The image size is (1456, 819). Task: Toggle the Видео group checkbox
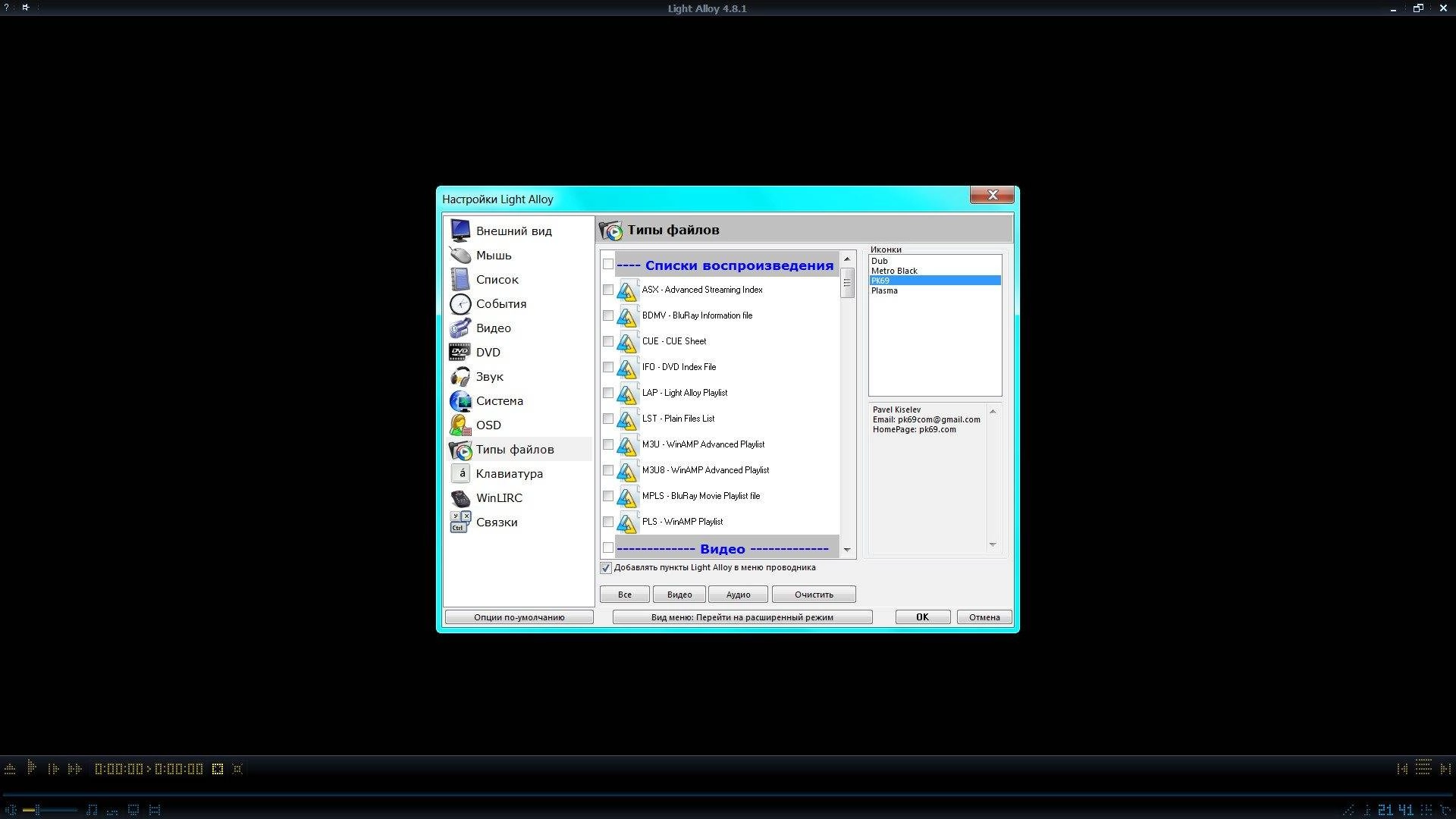[608, 548]
